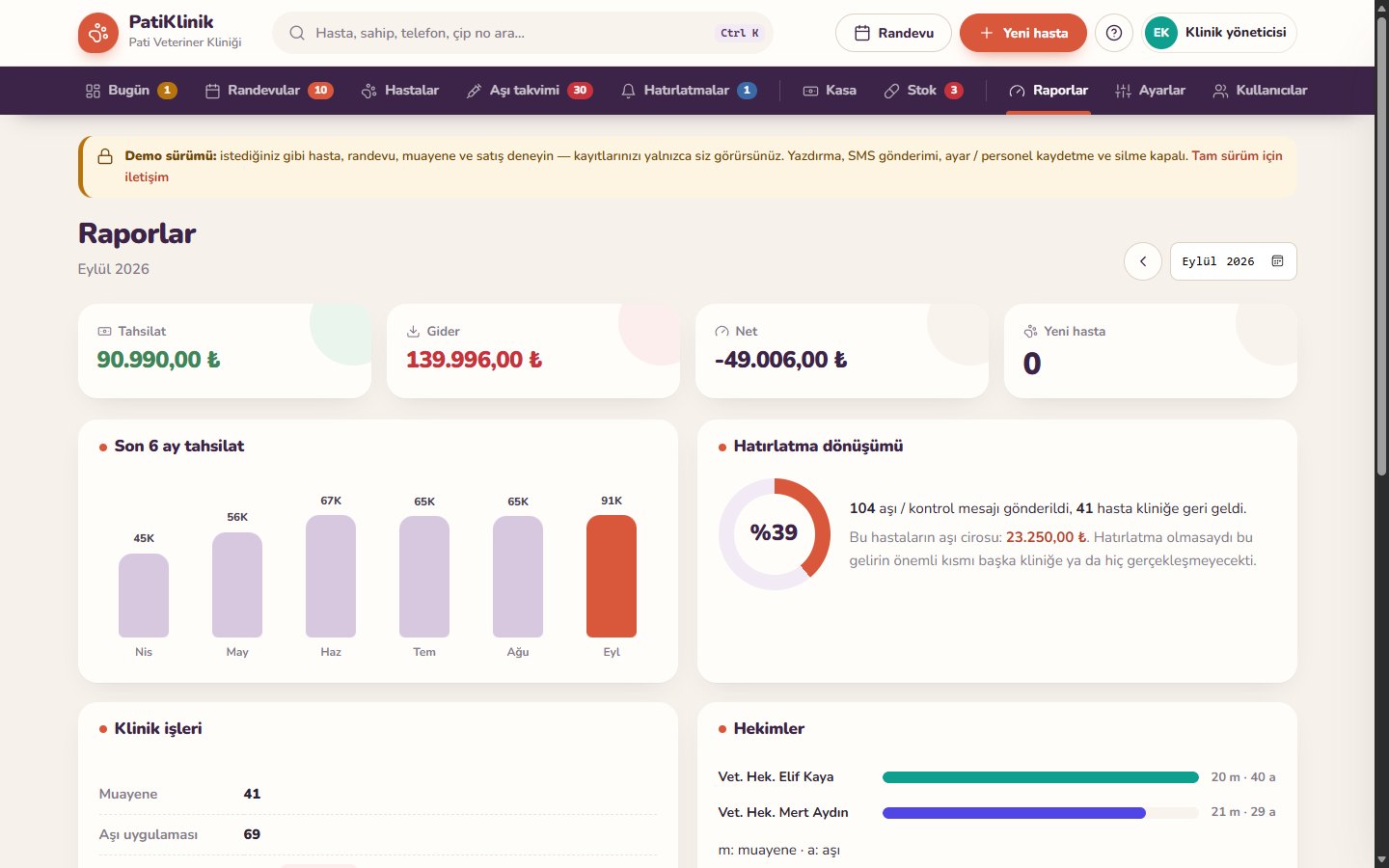Click the orange Eyl bar in chart
This screenshot has width=1389, height=868.
[612, 576]
